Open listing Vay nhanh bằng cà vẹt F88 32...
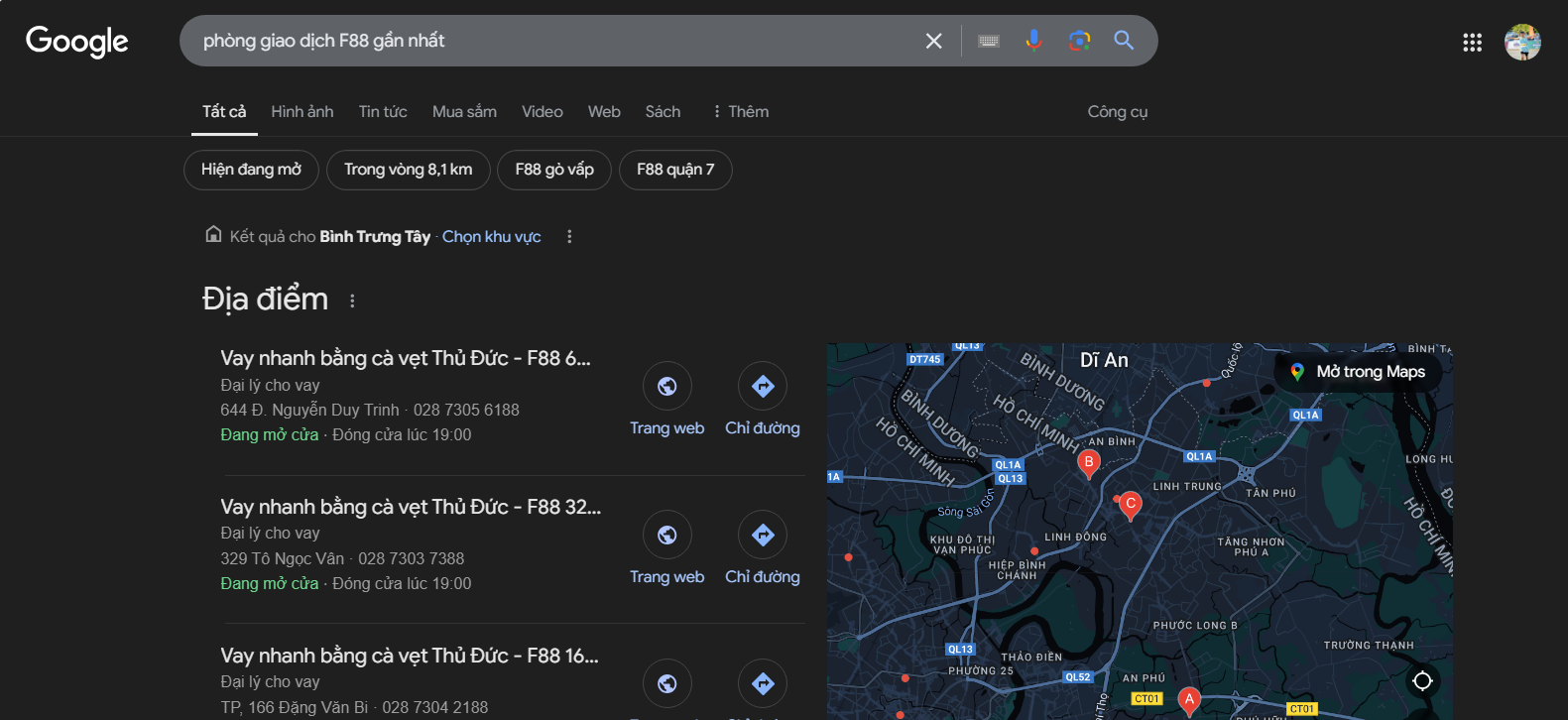Image resolution: width=1568 pixels, height=720 pixels. [411, 507]
